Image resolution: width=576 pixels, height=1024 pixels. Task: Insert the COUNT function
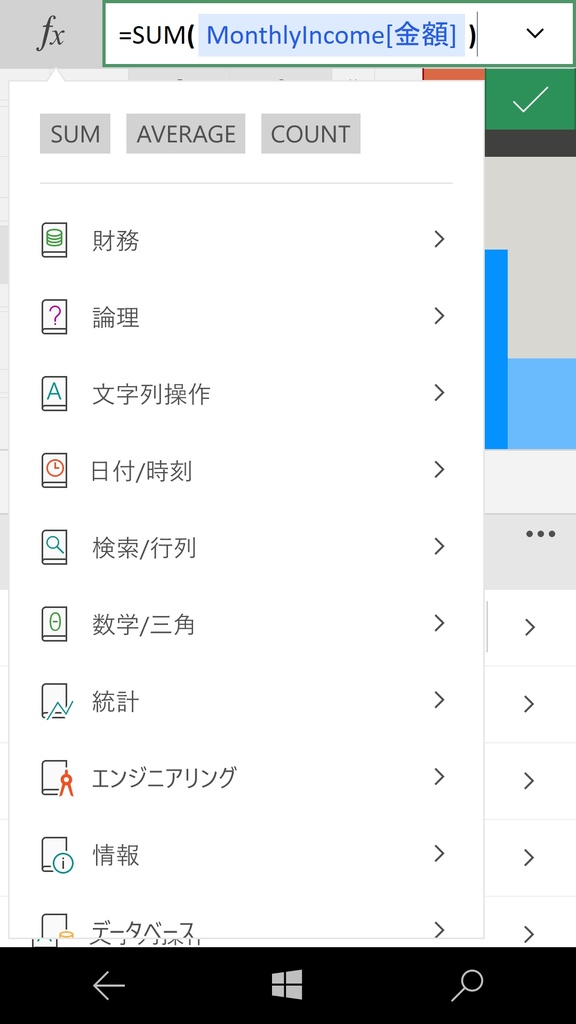point(311,134)
